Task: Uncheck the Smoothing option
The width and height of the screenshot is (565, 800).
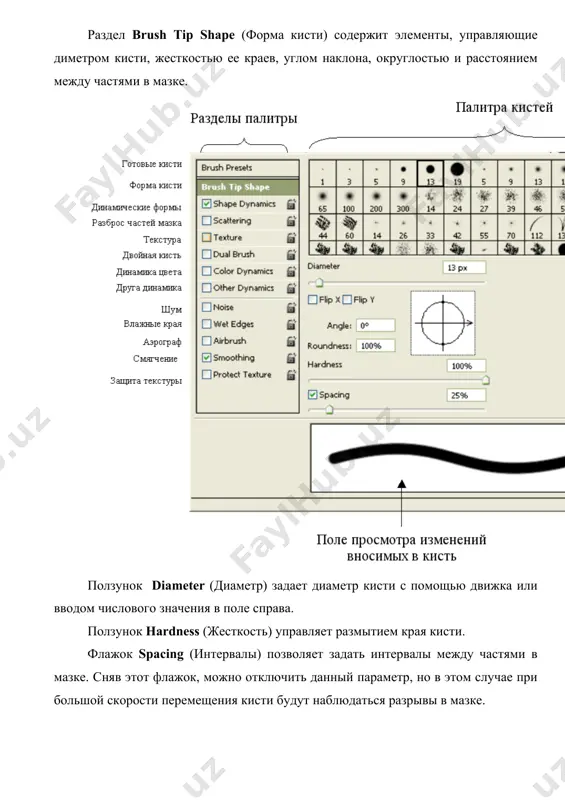Action: pos(206,358)
